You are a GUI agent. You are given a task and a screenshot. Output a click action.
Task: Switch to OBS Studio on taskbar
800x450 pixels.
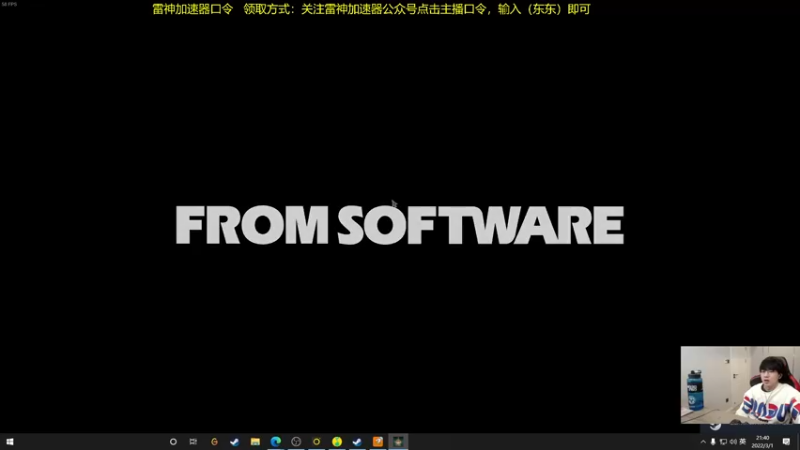point(296,442)
